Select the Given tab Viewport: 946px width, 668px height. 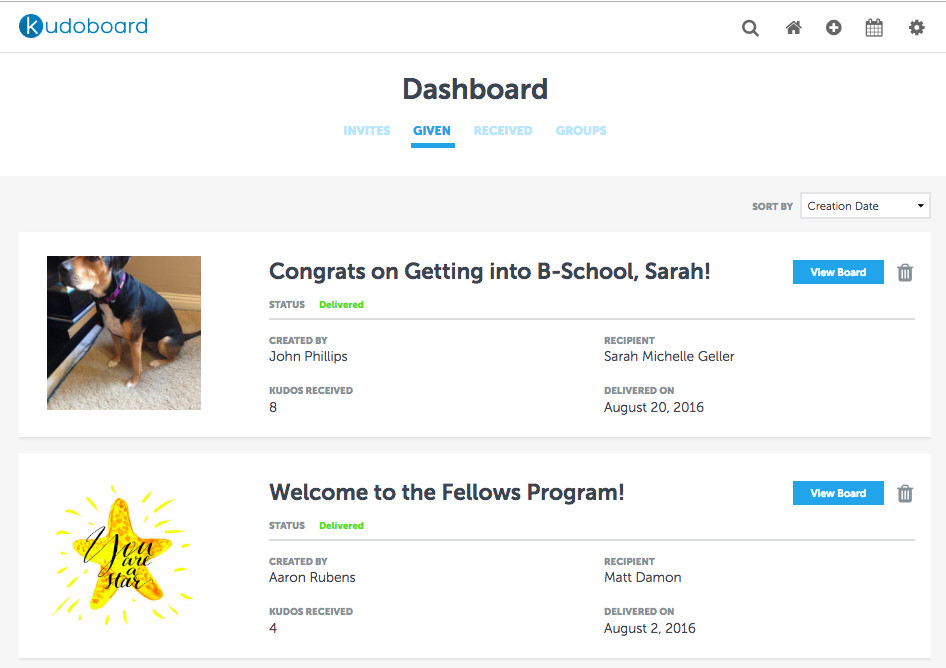(x=432, y=131)
